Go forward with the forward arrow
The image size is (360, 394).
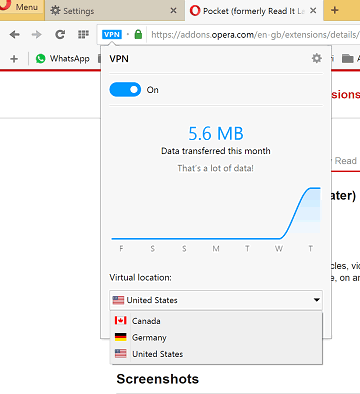coord(36,34)
